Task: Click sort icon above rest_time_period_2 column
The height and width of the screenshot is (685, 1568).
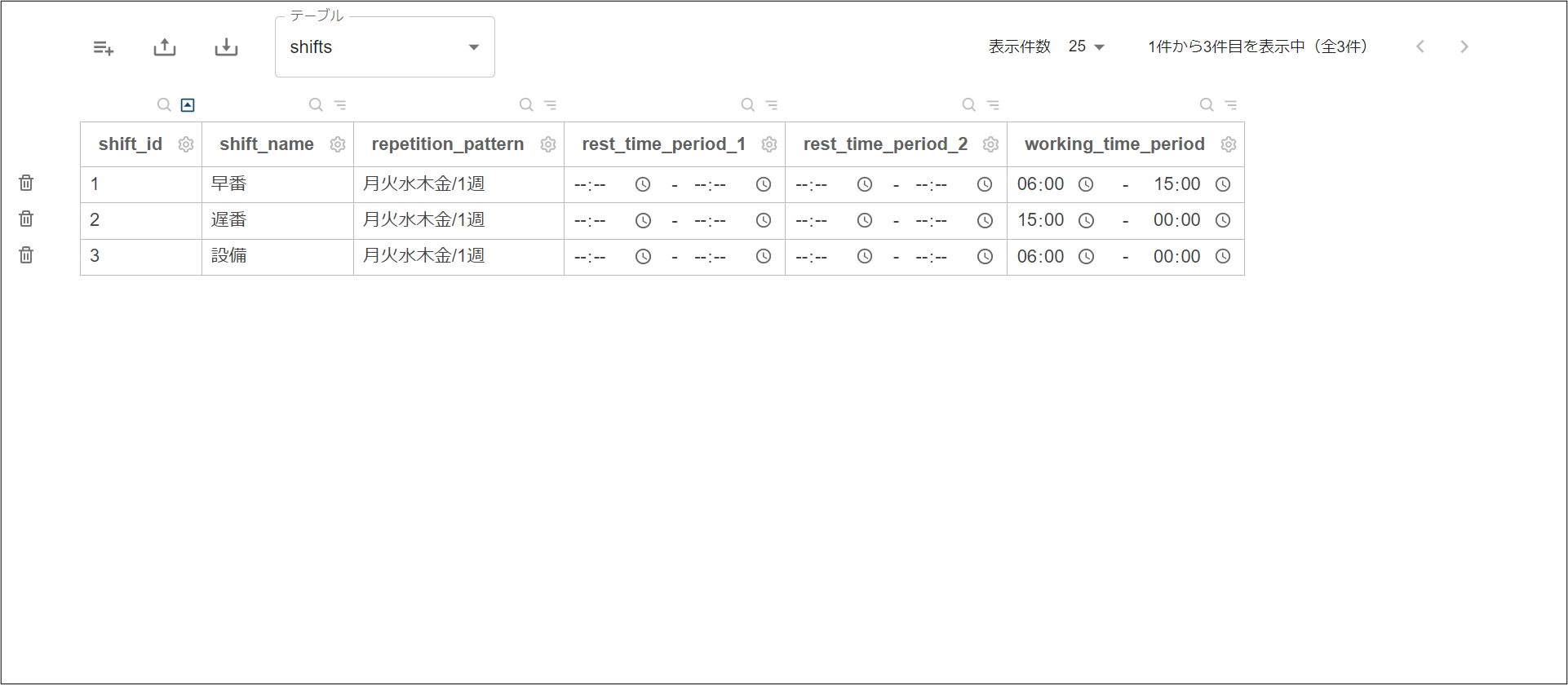Action: click(993, 105)
